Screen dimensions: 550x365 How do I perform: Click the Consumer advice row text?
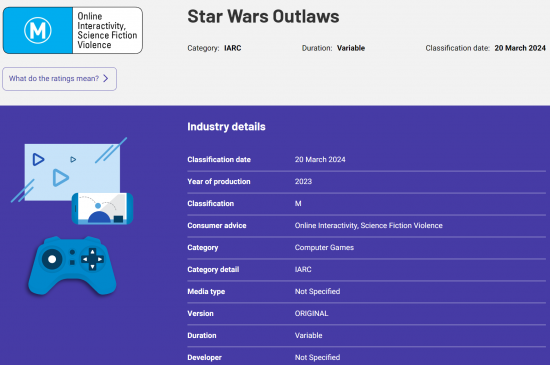pyautogui.click(x=368, y=225)
